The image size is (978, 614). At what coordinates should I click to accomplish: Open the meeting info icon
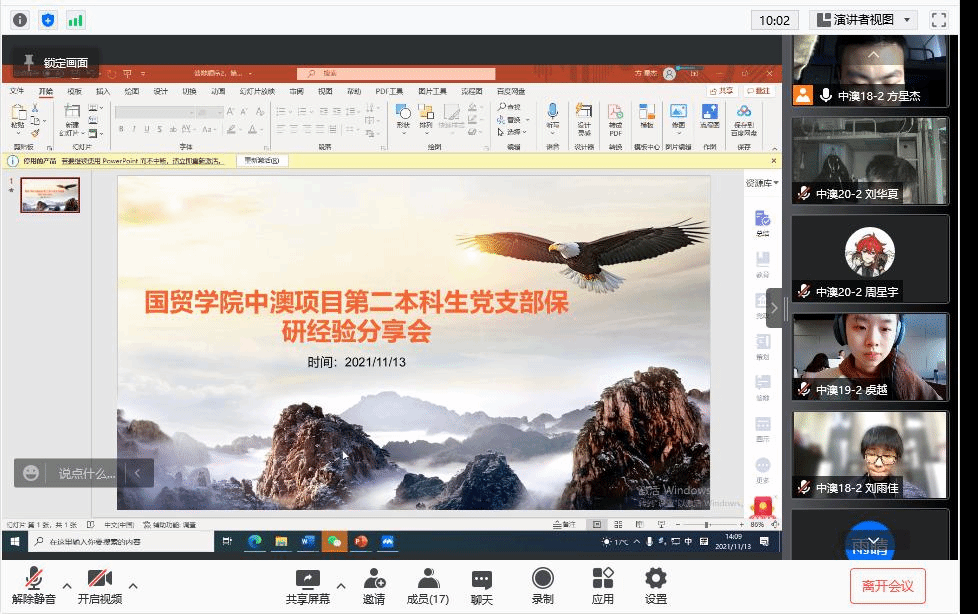(20, 19)
